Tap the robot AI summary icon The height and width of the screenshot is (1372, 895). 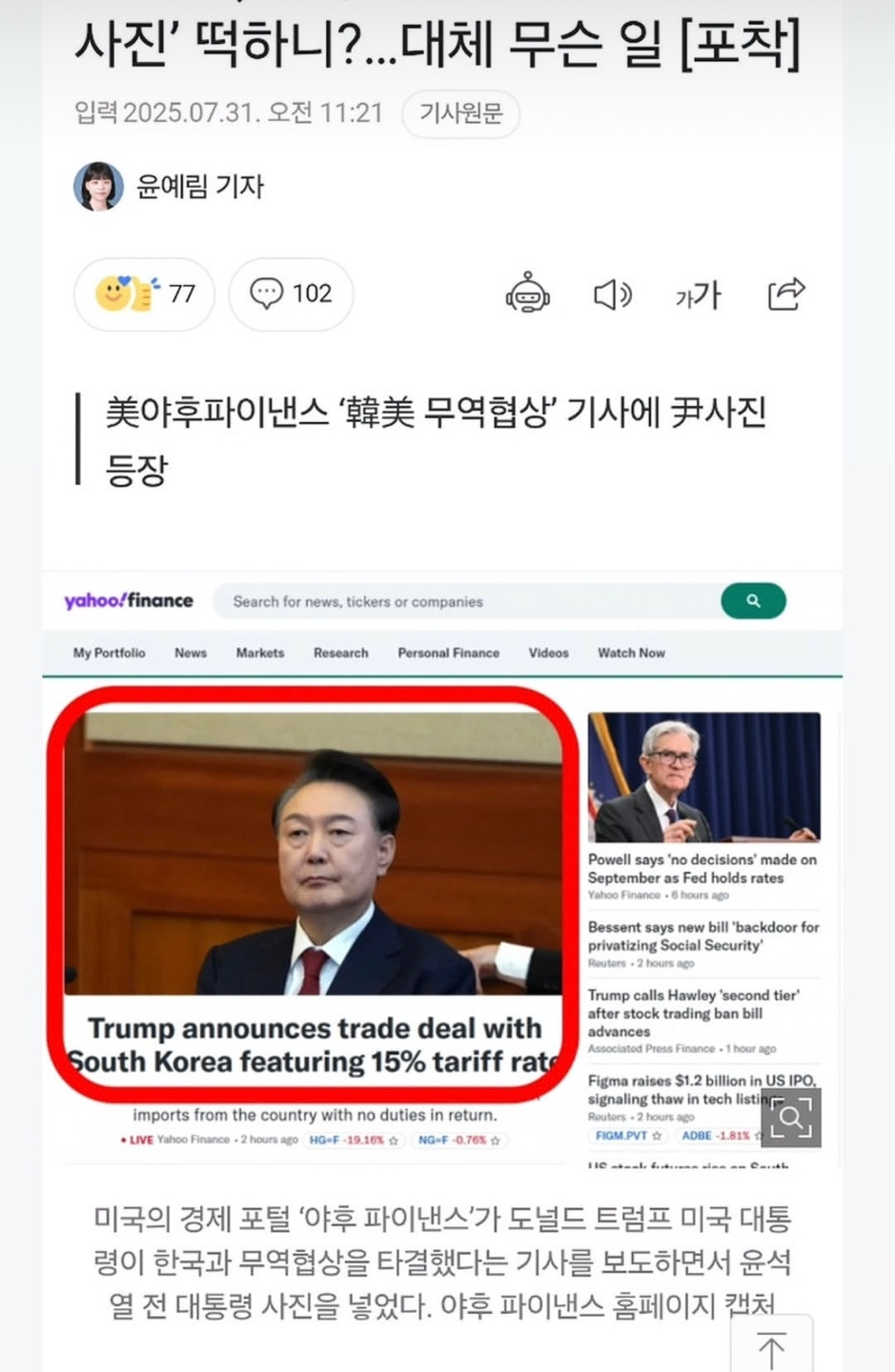[x=527, y=293]
